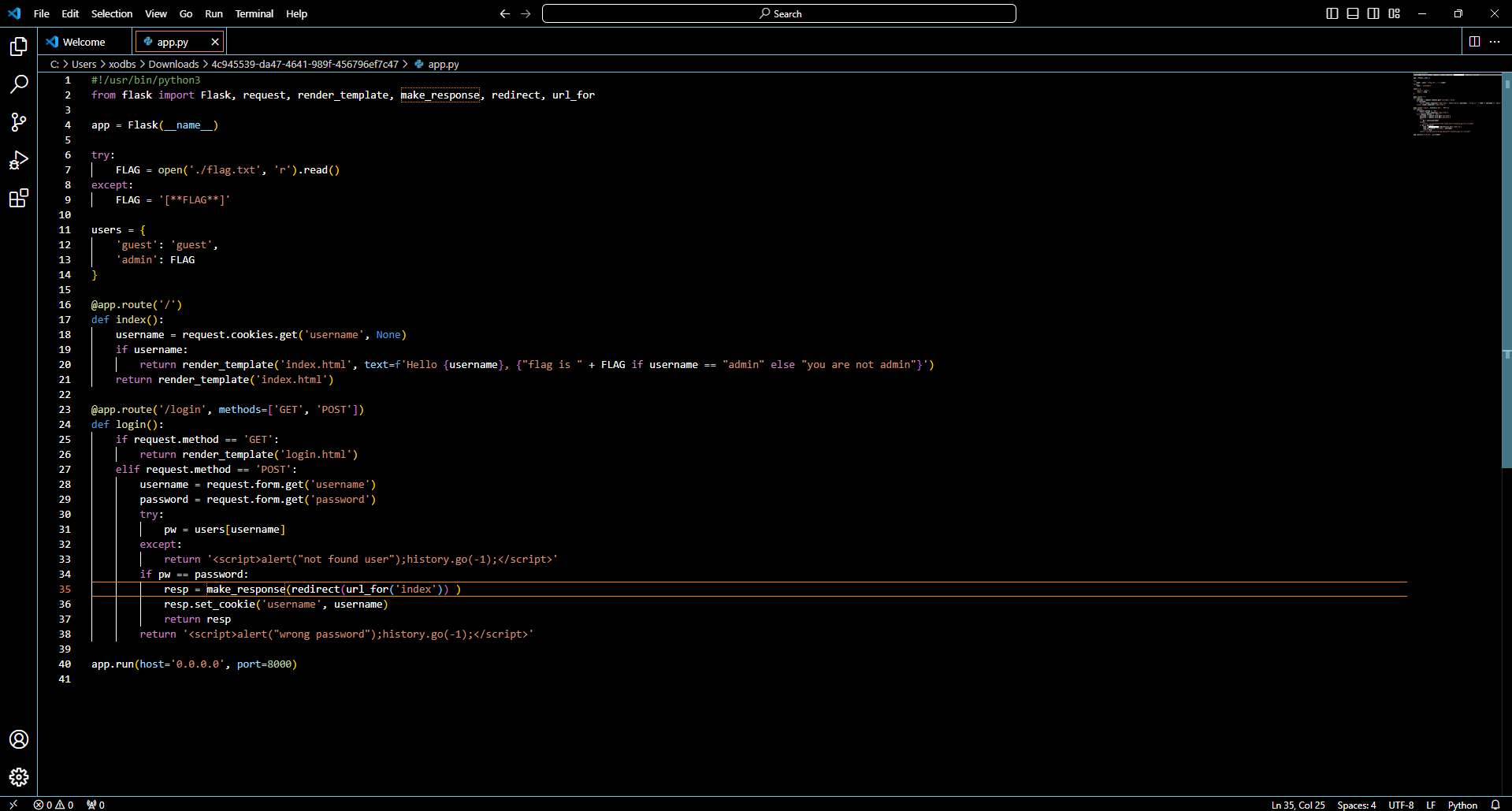This screenshot has height=811, width=1512.
Task: Click the app.run(host='0.0.0.0' line
Action: click(x=194, y=664)
